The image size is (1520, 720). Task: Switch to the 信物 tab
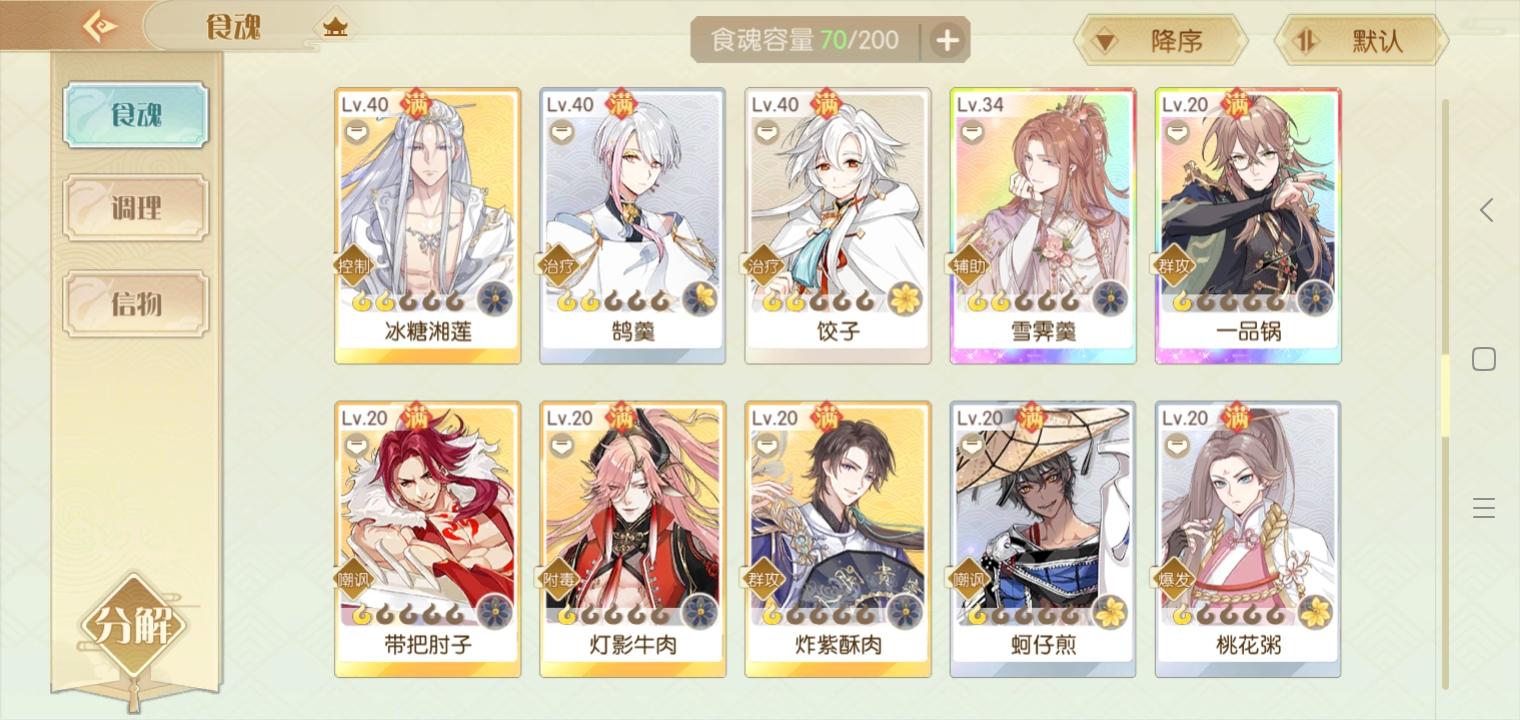[x=136, y=303]
